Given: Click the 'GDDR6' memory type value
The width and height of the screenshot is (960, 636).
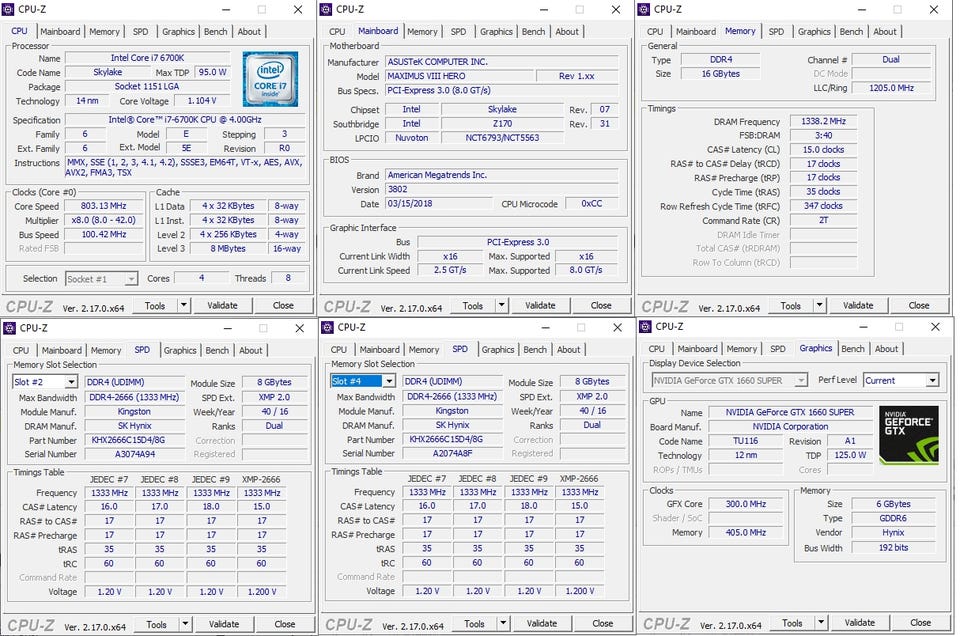Looking at the screenshot, I should point(893,518).
